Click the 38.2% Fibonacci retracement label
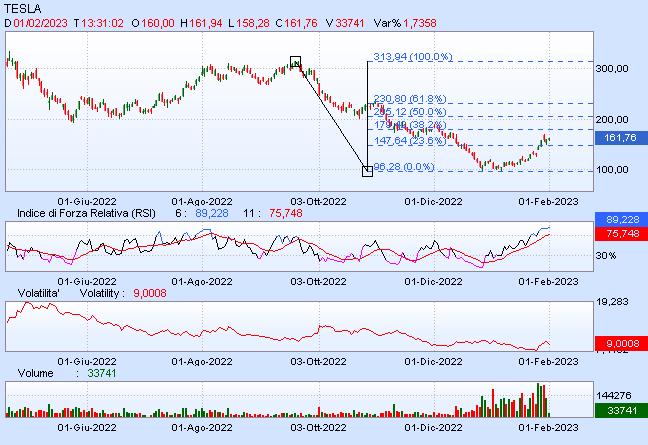The image size is (648, 445). tap(410, 125)
